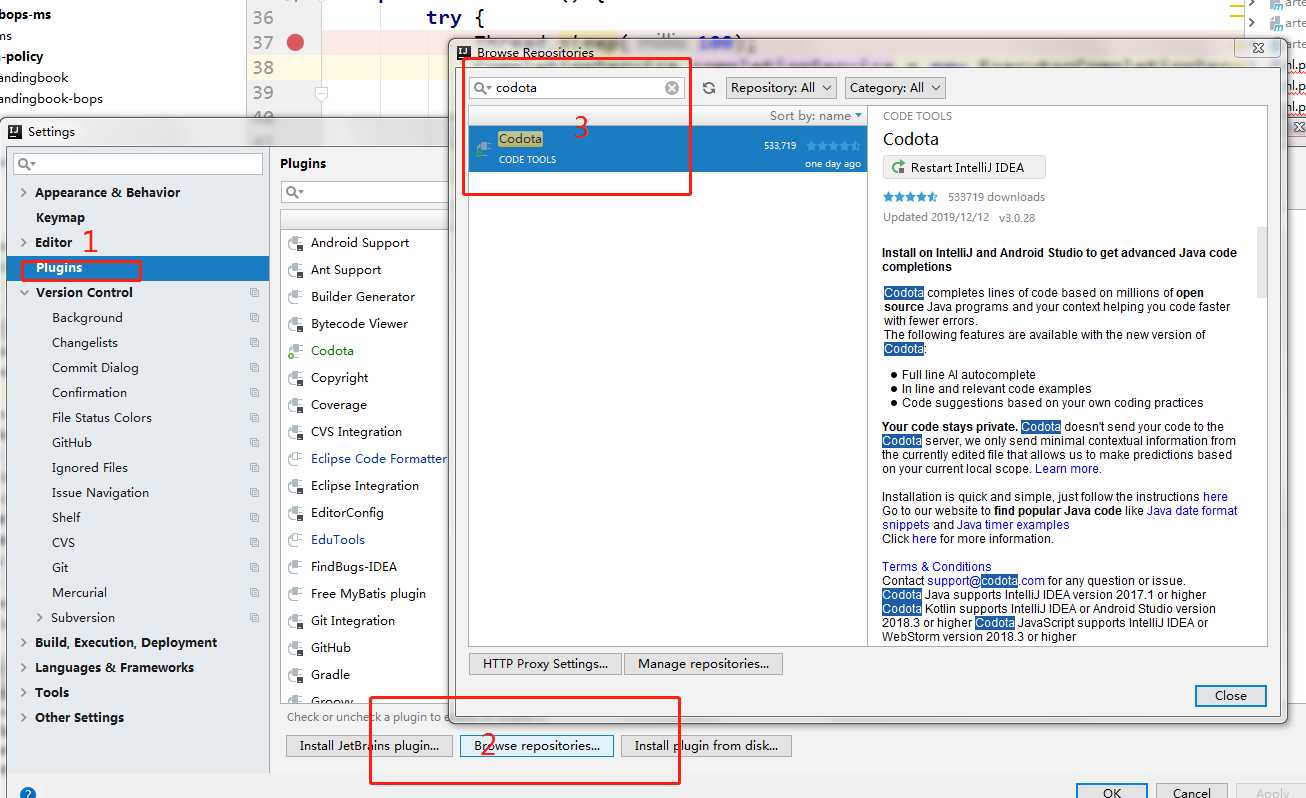This screenshot has height=798, width=1306.
Task: Open Commit Dialog settings
Action: (x=95, y=368)
